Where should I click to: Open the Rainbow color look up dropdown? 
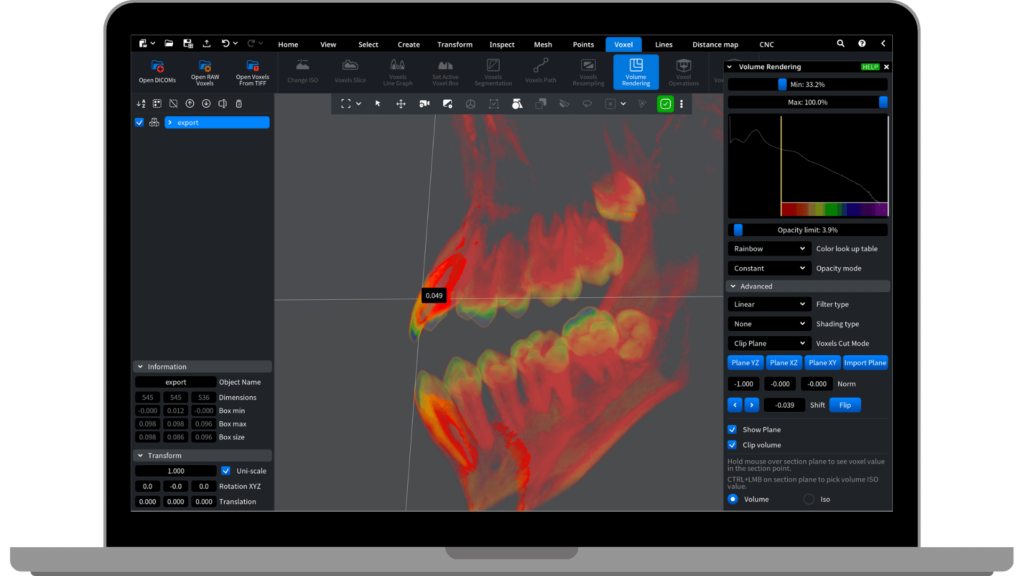[768, 248]
